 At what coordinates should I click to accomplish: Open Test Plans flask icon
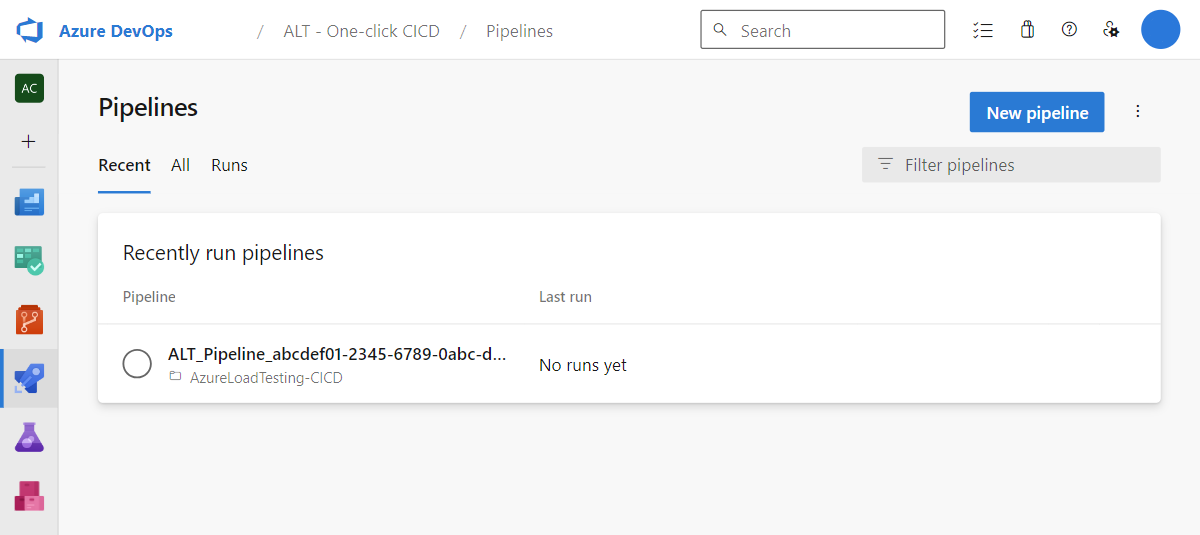pos(29,437)
